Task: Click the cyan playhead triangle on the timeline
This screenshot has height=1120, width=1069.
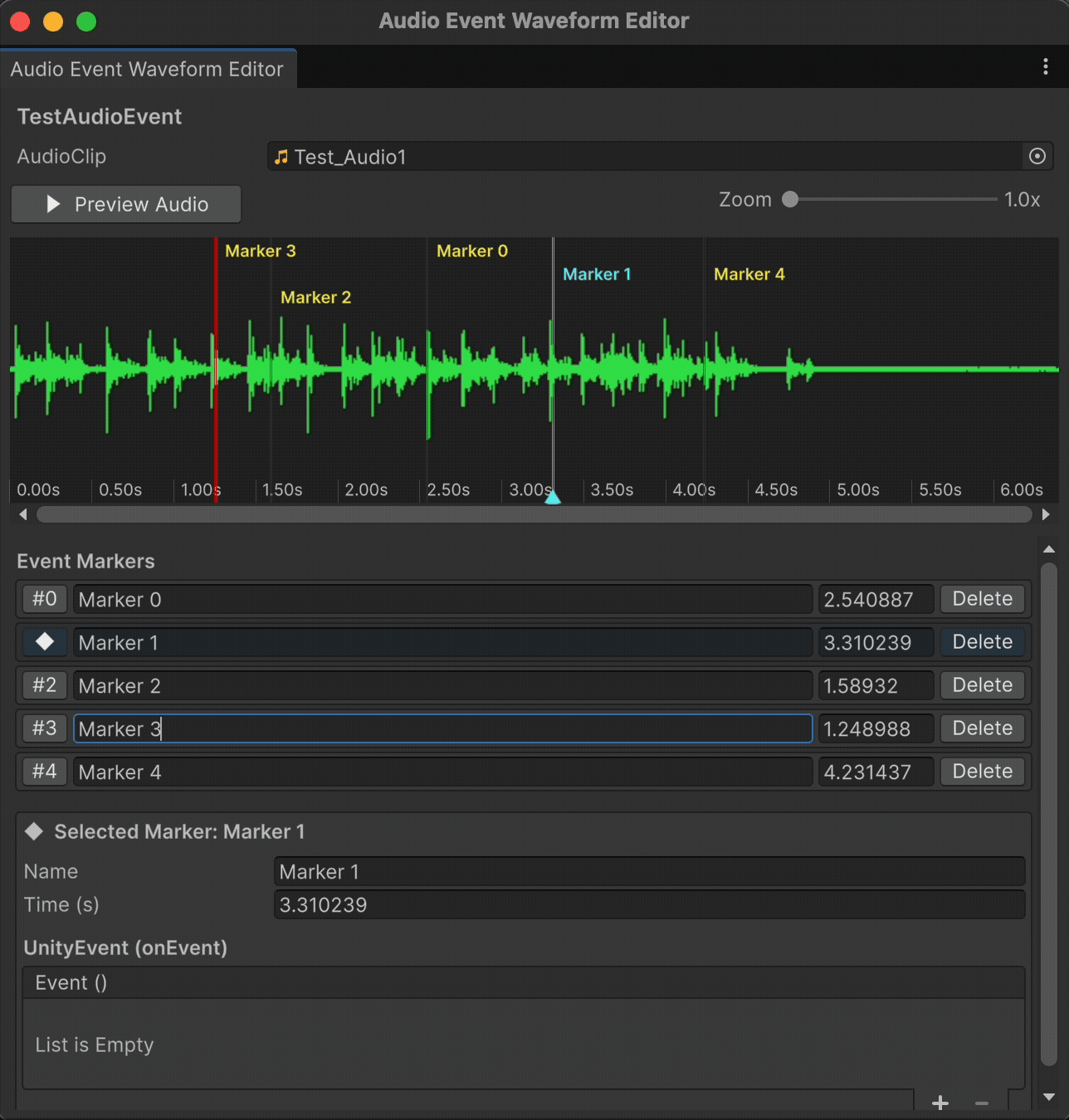Action: tap(553, 497)
